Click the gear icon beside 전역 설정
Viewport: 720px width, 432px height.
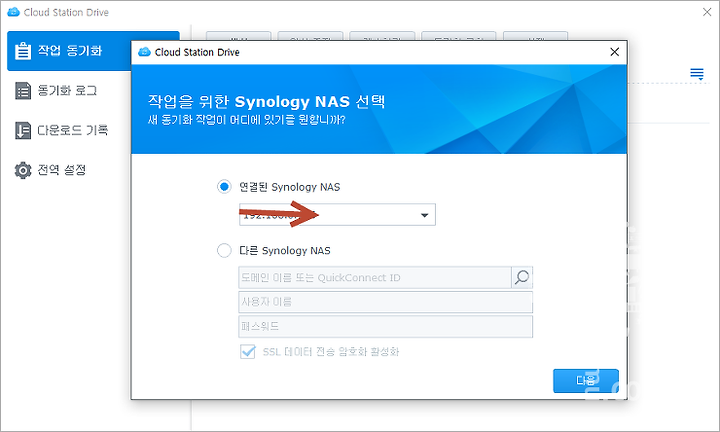coord(23,170)
